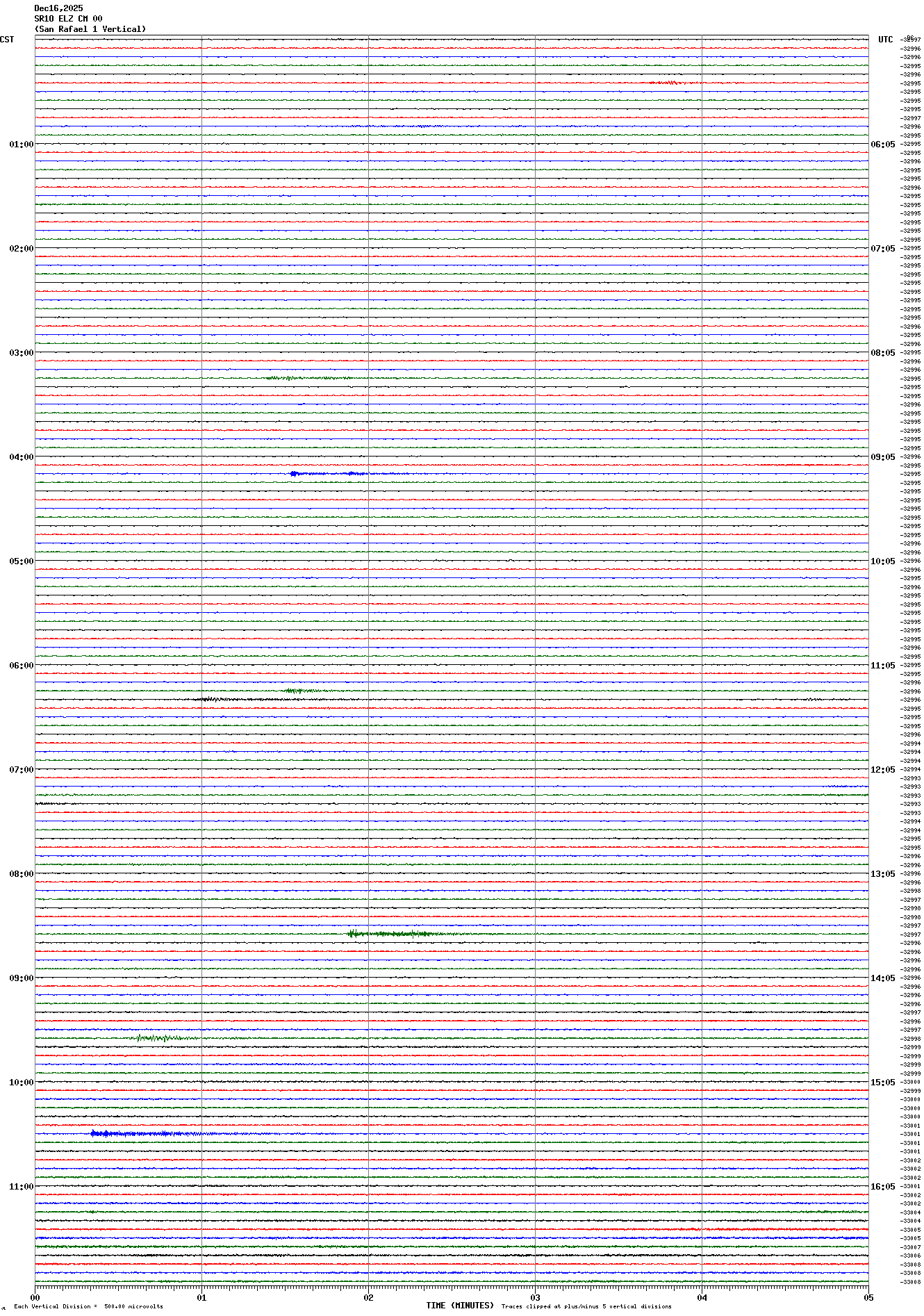Click the green event below the 09:00 row

coord(161,1038)
